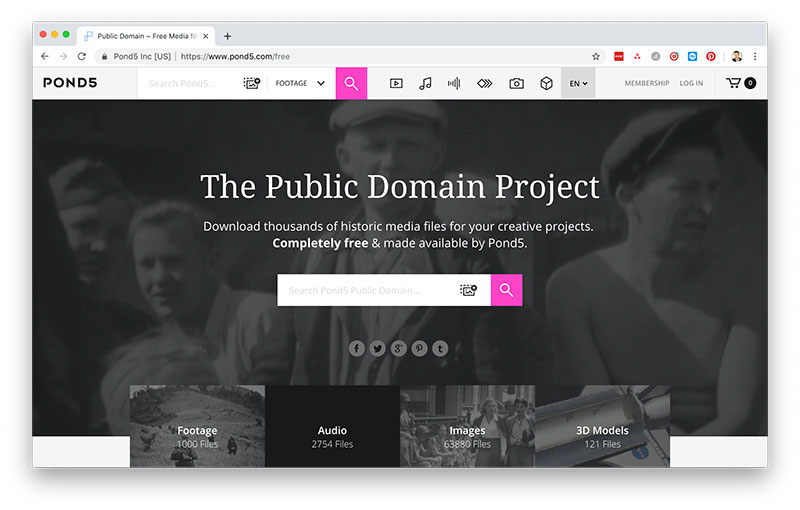Go back in browser

tap(45, 56)
